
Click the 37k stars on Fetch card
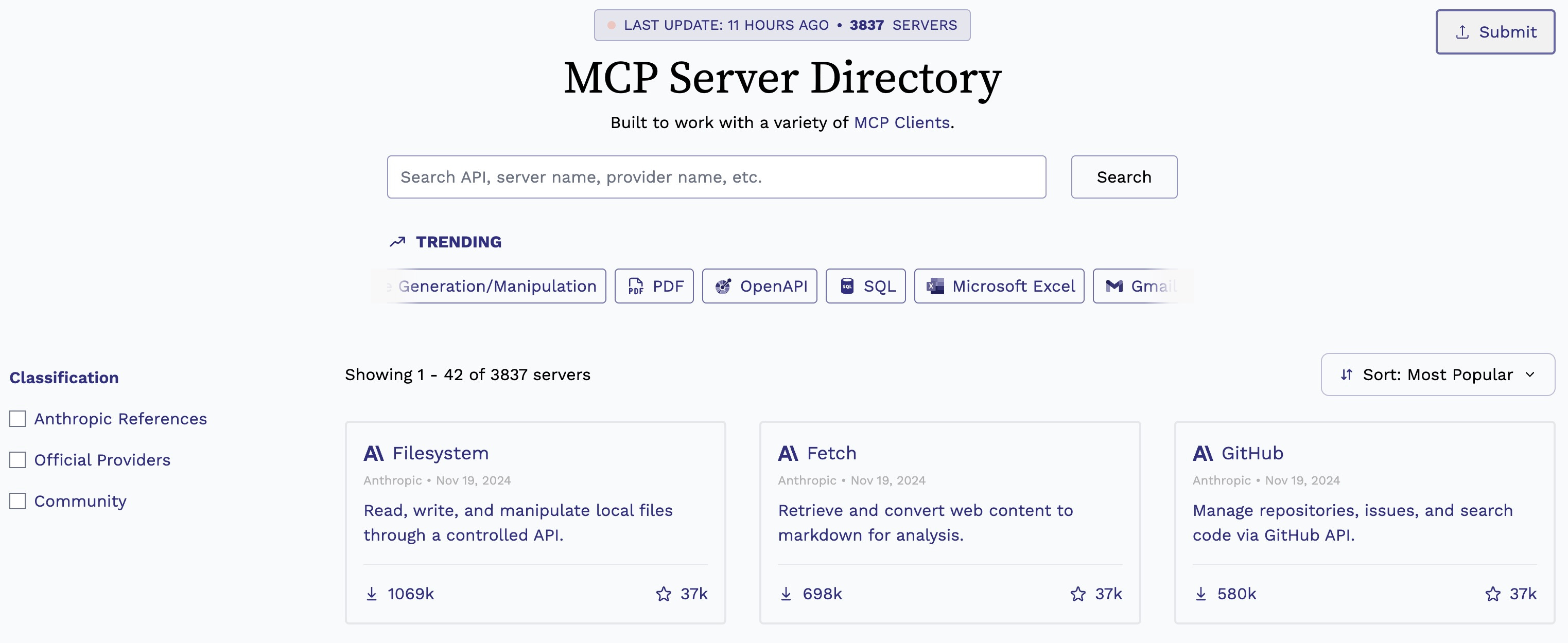pos(1108,594)
